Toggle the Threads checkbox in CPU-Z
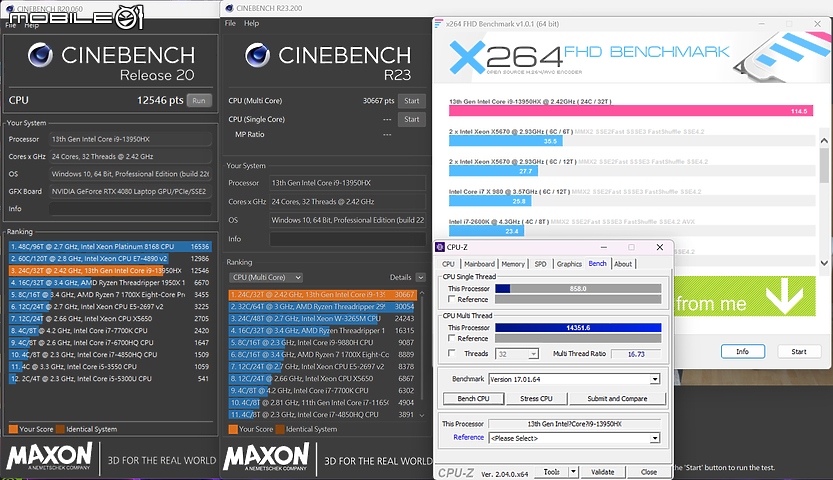833x480 pixels. pos(452,353)
